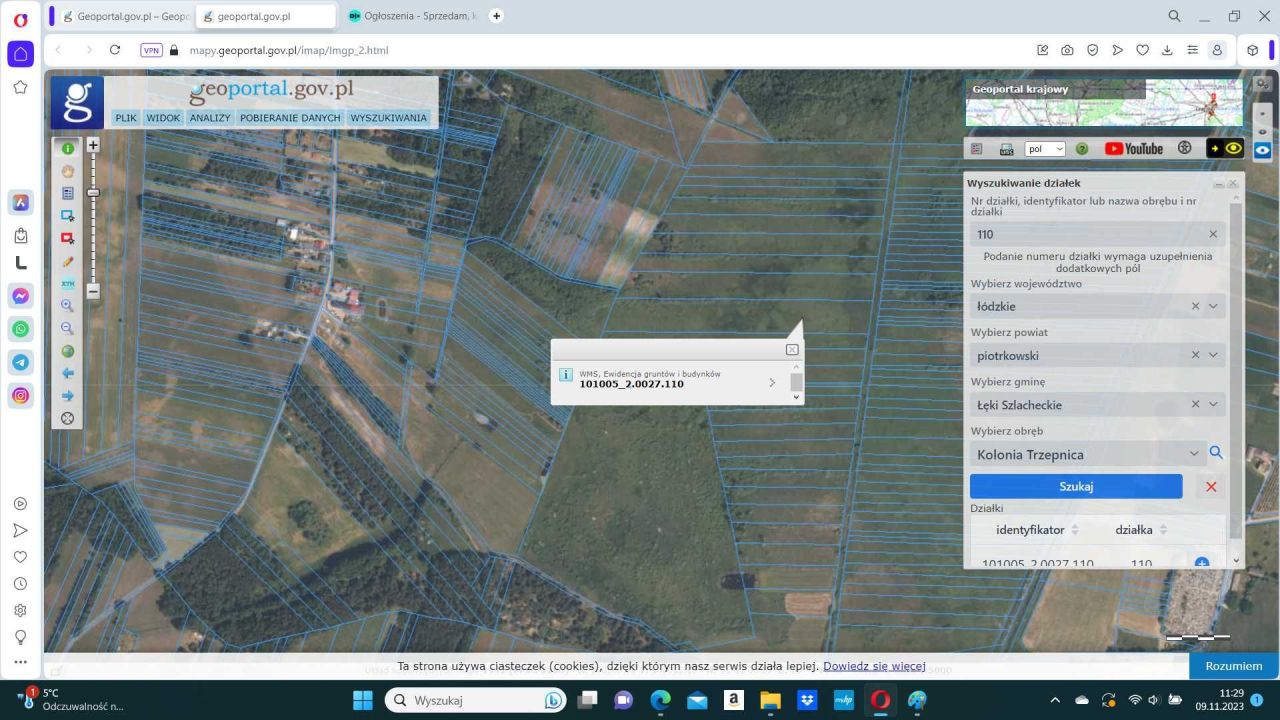Select the green info identify tool
This screenshot has height=720, width=1280.
[x=68, y=148]
